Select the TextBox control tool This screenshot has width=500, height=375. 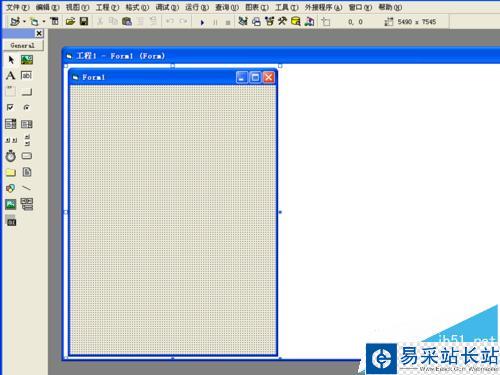click(x=27, y=75)
